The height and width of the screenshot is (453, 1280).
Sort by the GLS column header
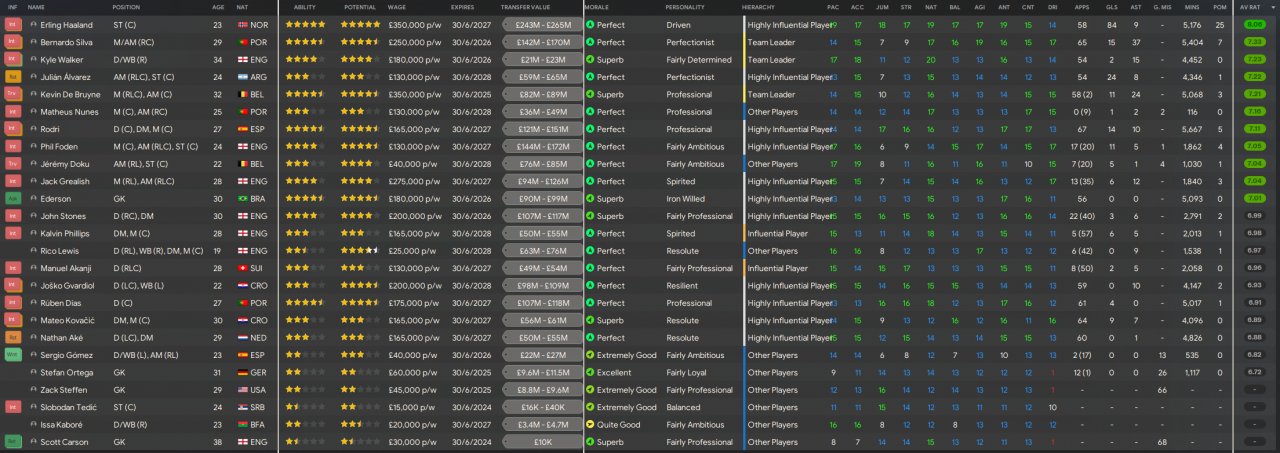click(x=1112, y=7)
